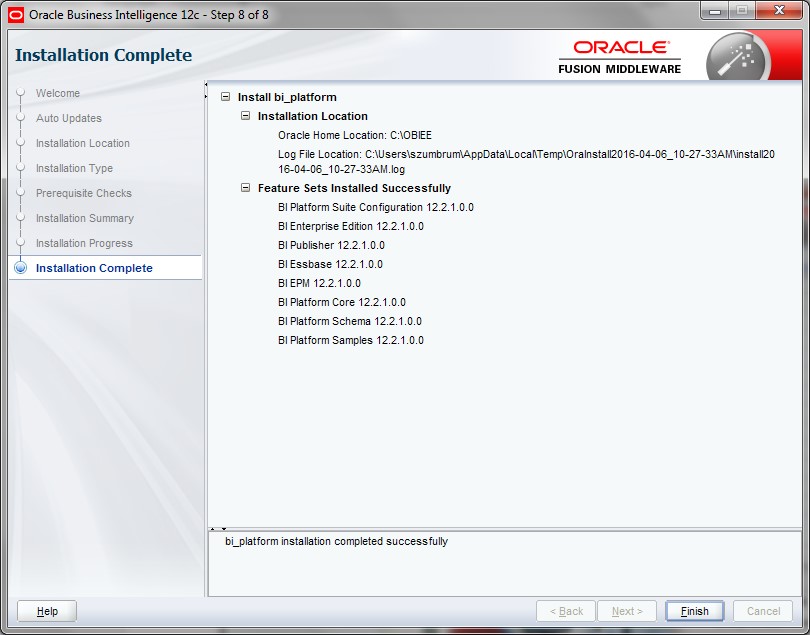810x635 pixels.
Task: Click the message pane collapse arrow
Action: 224,529
